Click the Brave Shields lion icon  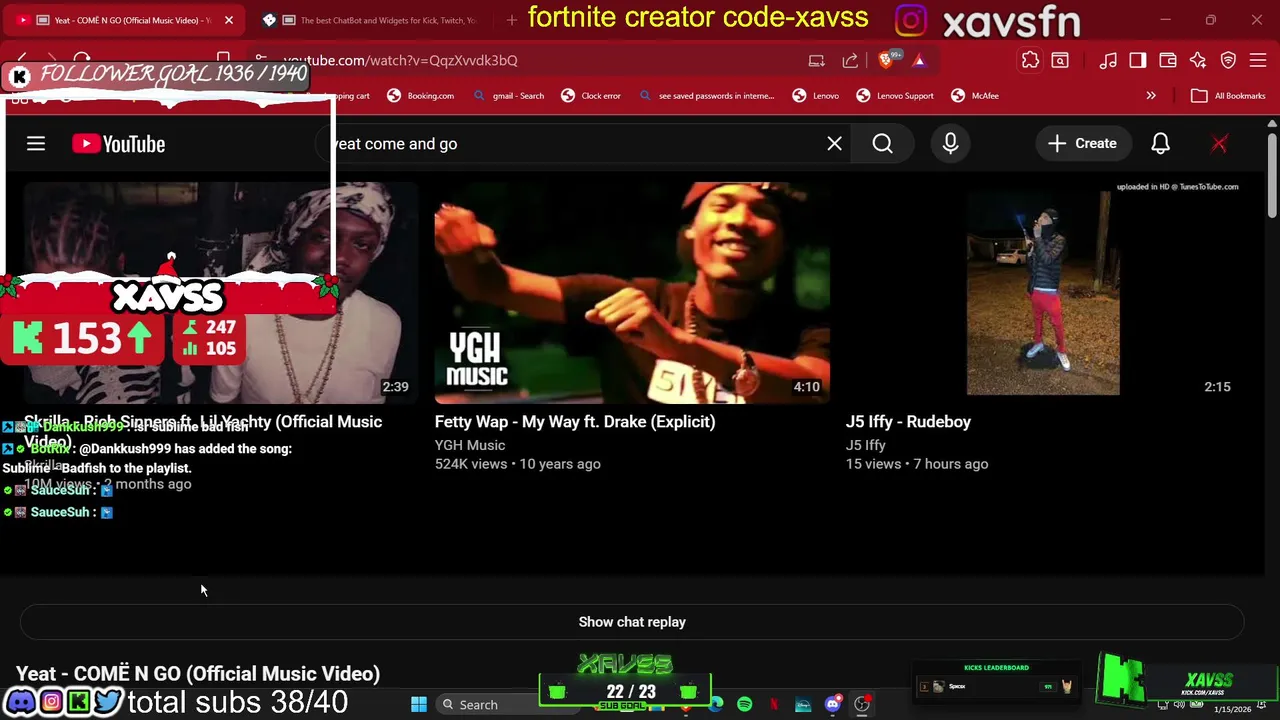click(887, 60)
